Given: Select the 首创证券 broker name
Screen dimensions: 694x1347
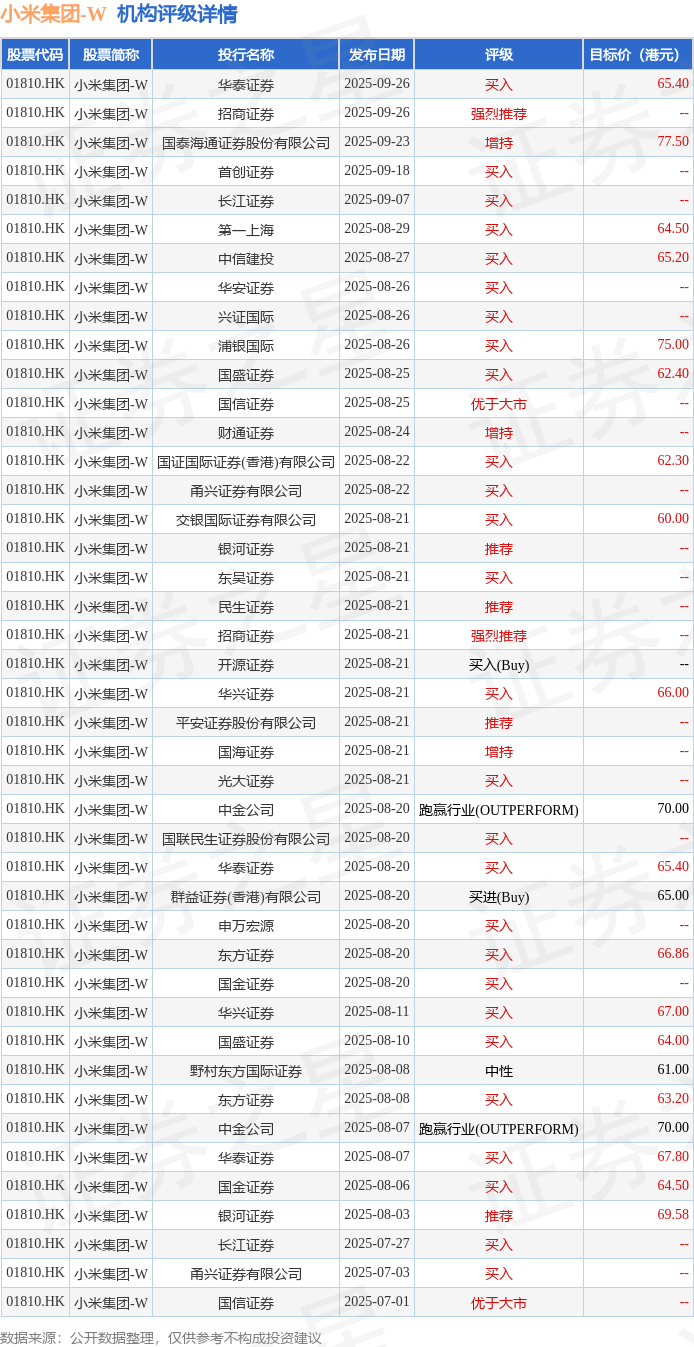Looking at the screenshot, I should 246,172.
